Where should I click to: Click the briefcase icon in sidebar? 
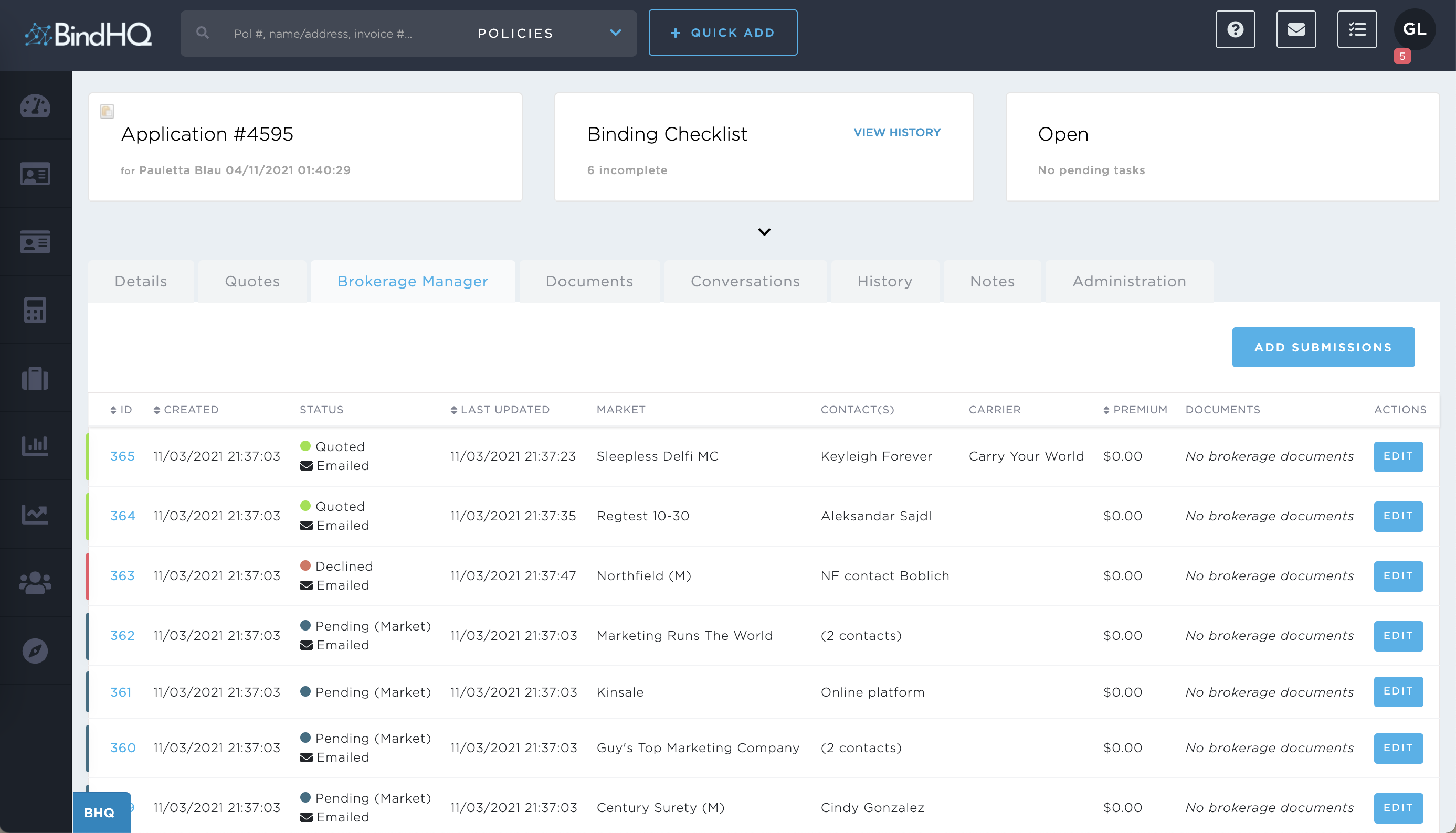tap(36, 378)
